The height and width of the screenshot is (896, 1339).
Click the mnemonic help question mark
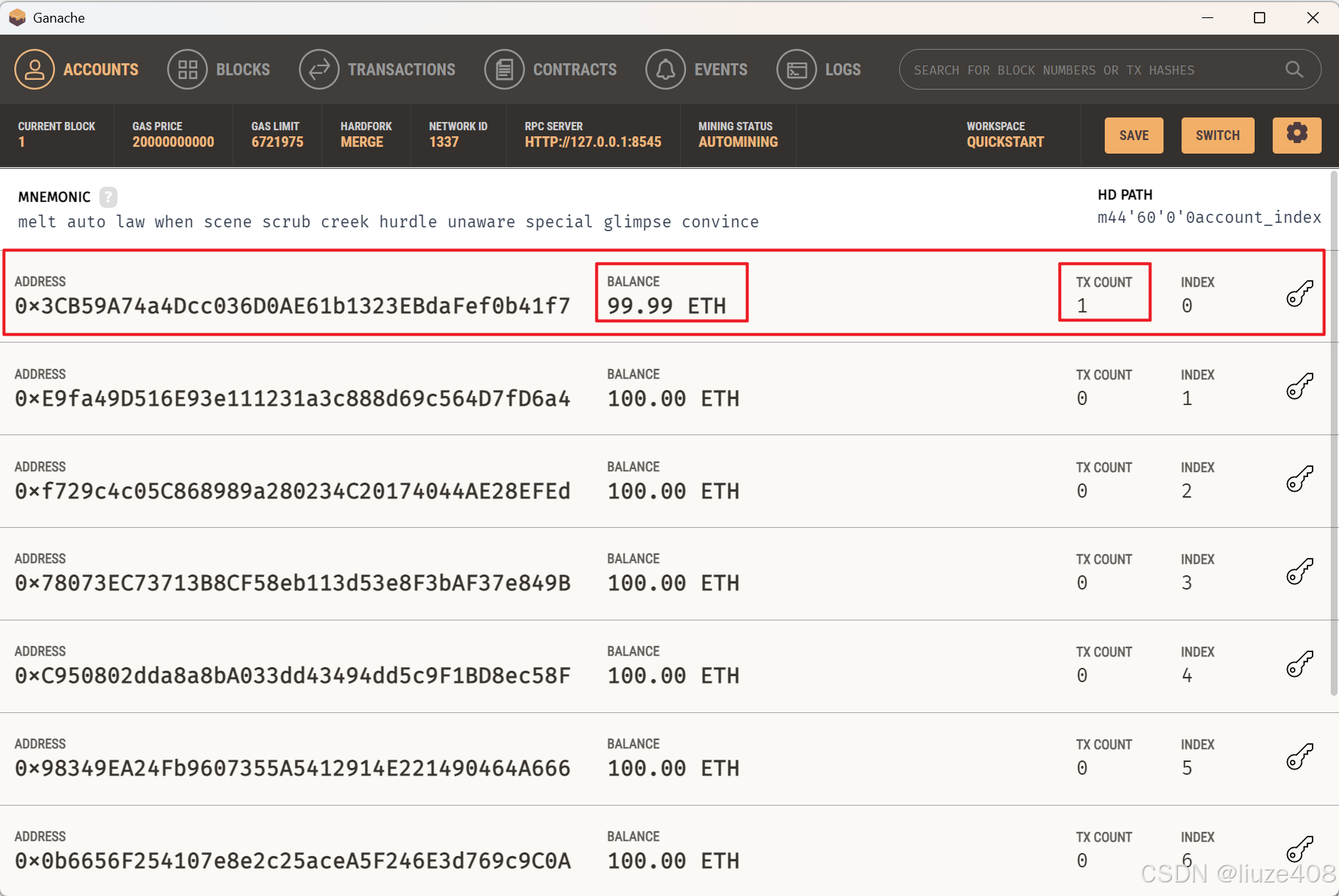tap(108, 197)
